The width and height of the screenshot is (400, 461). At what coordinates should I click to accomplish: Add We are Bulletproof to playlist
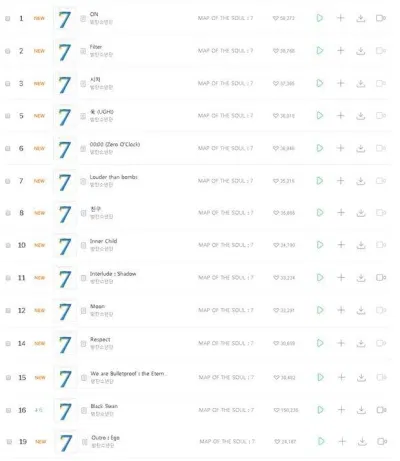pyautogui.click(x=341, y=377)
